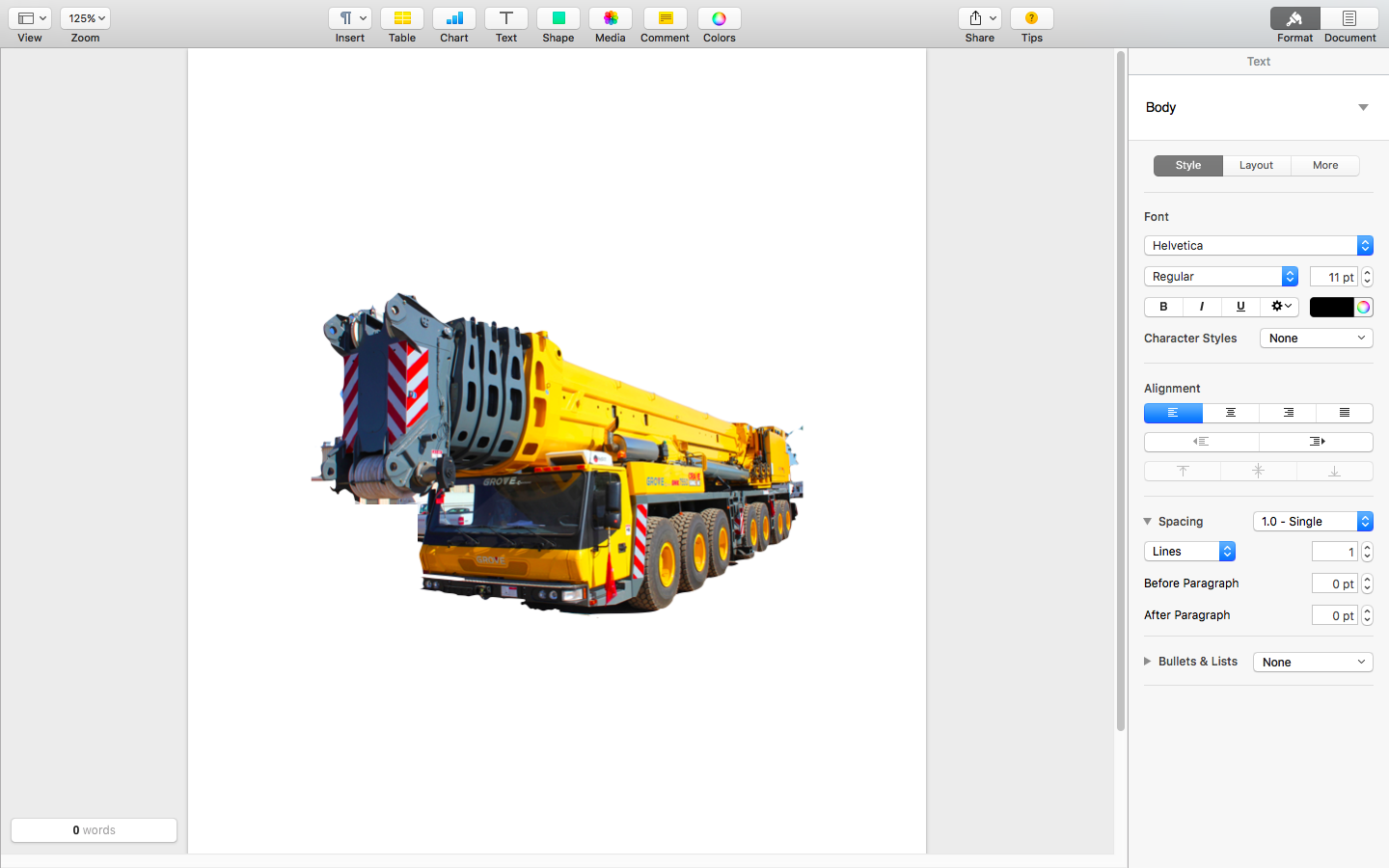Insert a Chart
The width and height of the screenshot is (1389, 868).
(x=453, y=17)
